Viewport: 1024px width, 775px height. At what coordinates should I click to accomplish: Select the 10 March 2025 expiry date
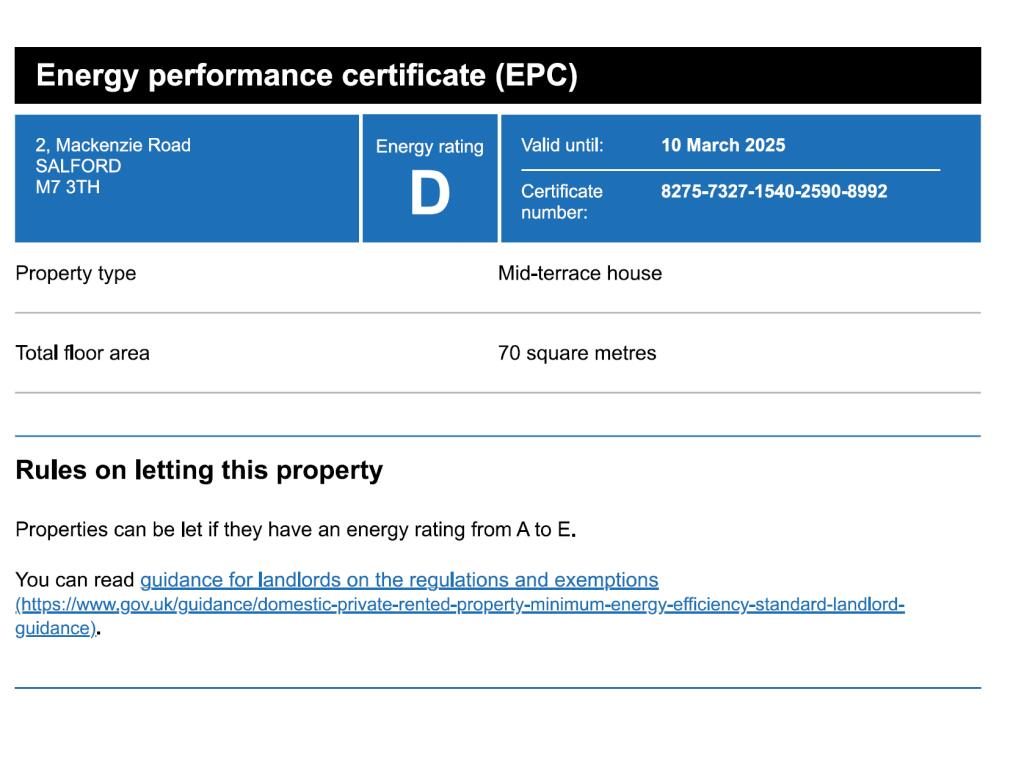tap(723, 145)
